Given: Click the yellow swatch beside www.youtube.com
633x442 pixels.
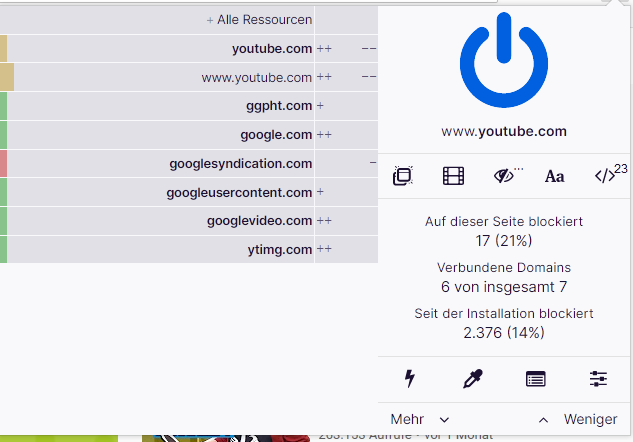Looking at the screenshot, I should point(7,77).
